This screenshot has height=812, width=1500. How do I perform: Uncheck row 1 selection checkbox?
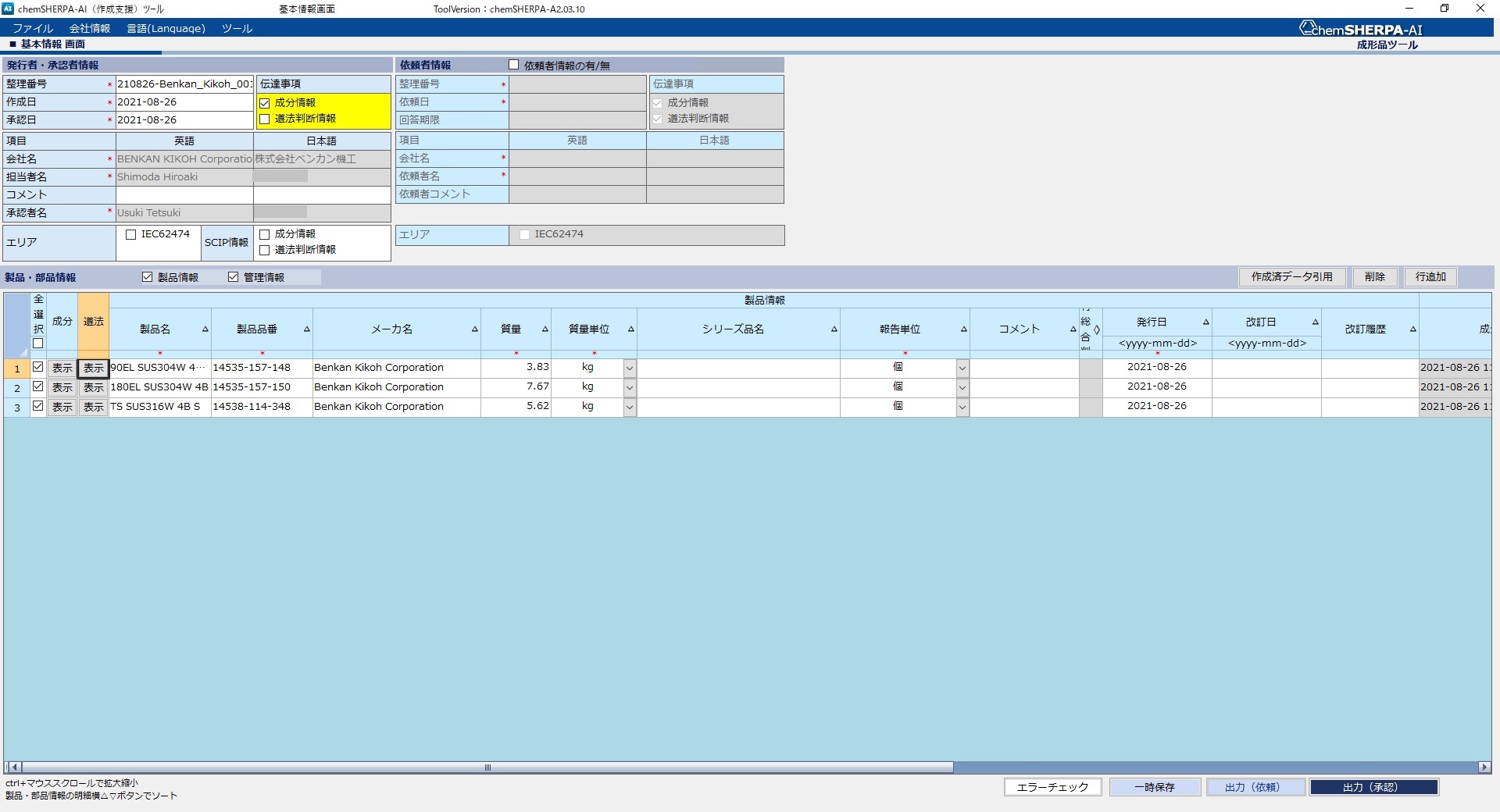(x=38, y=367)
